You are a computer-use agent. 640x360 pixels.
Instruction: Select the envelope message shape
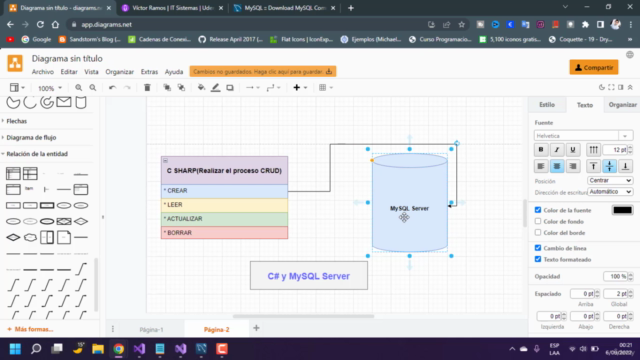click(64, 102)
